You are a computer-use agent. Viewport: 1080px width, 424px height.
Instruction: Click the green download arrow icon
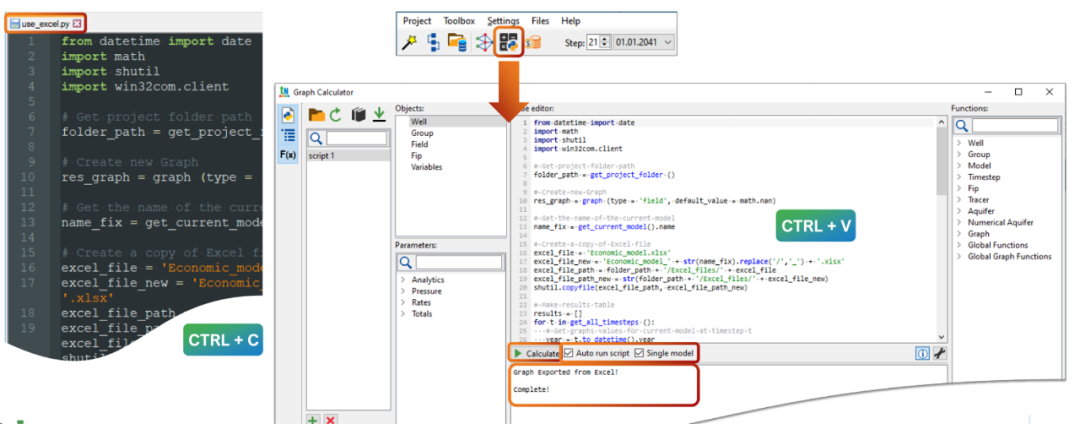click(379, 115)
